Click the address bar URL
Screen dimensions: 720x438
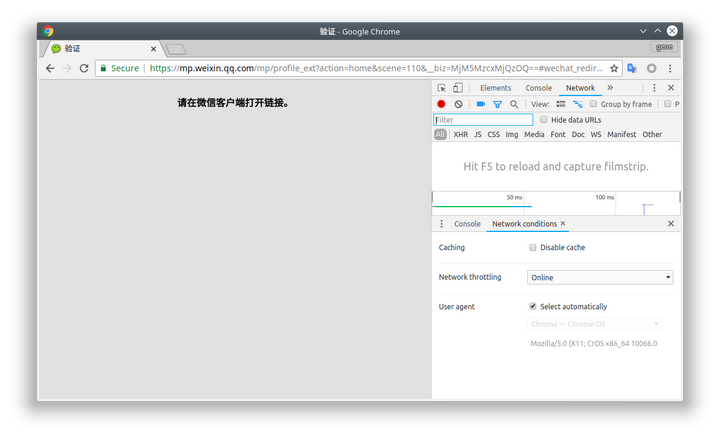(377, 68)
